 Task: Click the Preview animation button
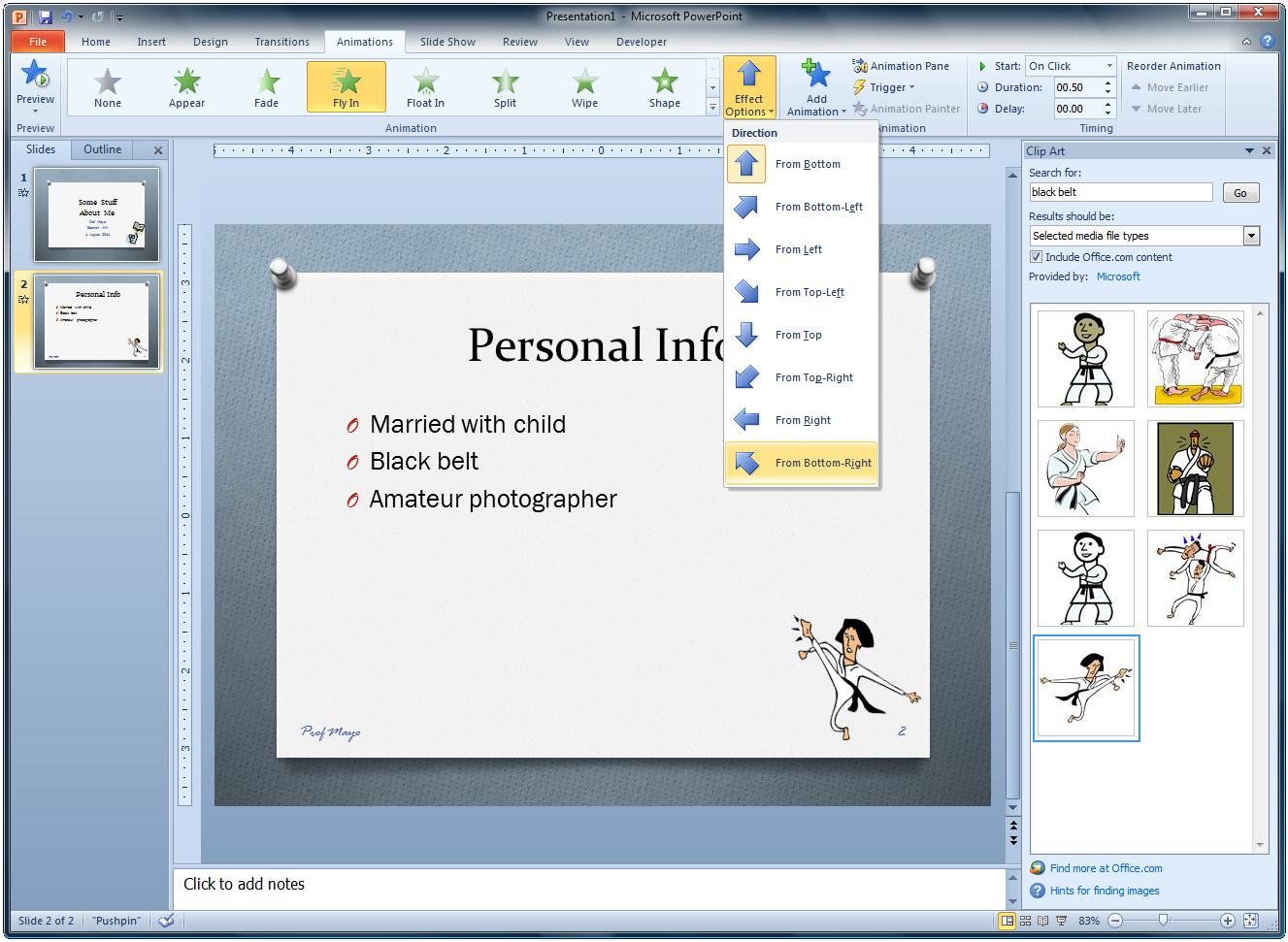[x=35, y=85]
